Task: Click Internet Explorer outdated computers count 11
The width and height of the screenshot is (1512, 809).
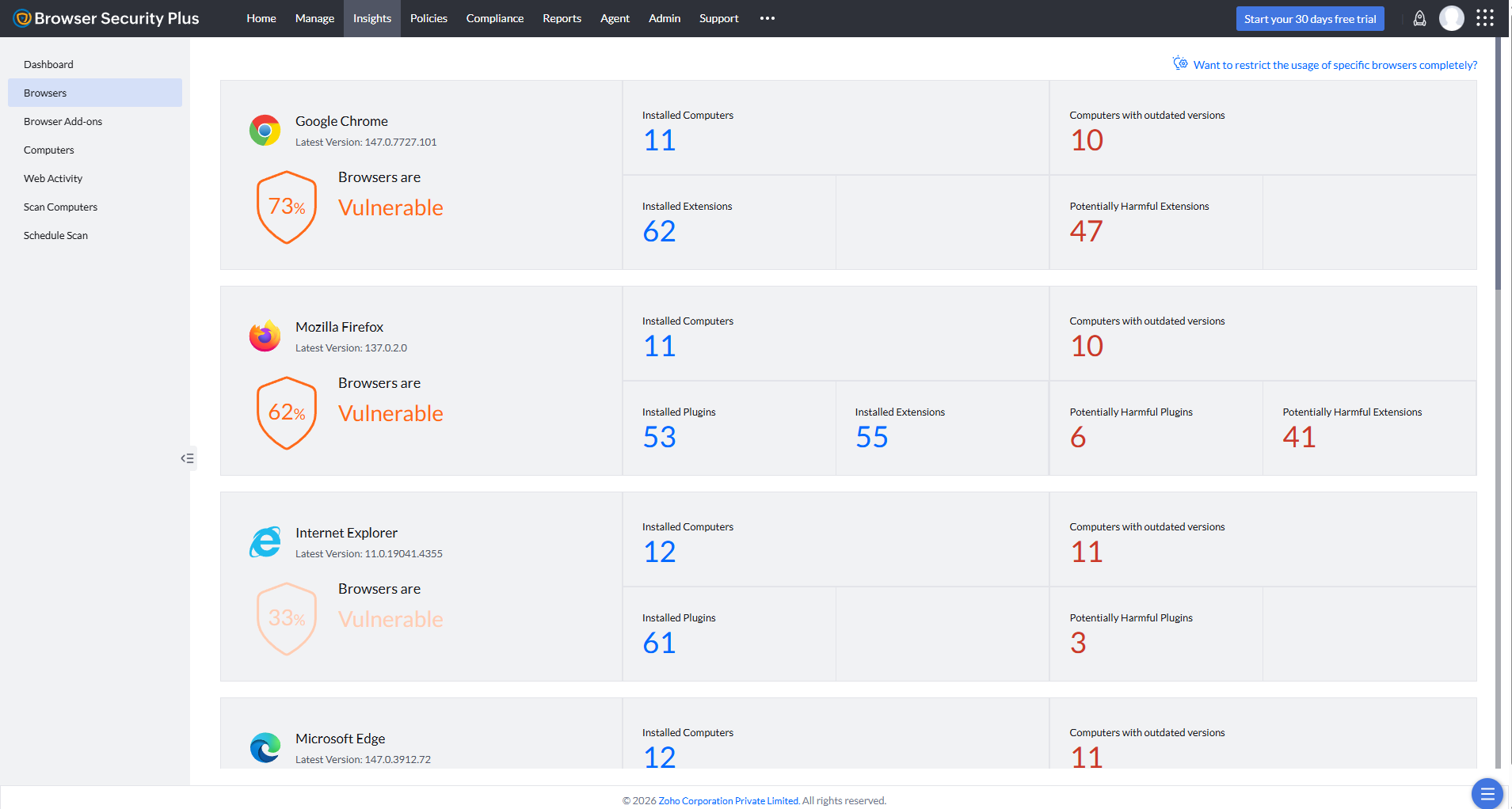Action: 1087,552
